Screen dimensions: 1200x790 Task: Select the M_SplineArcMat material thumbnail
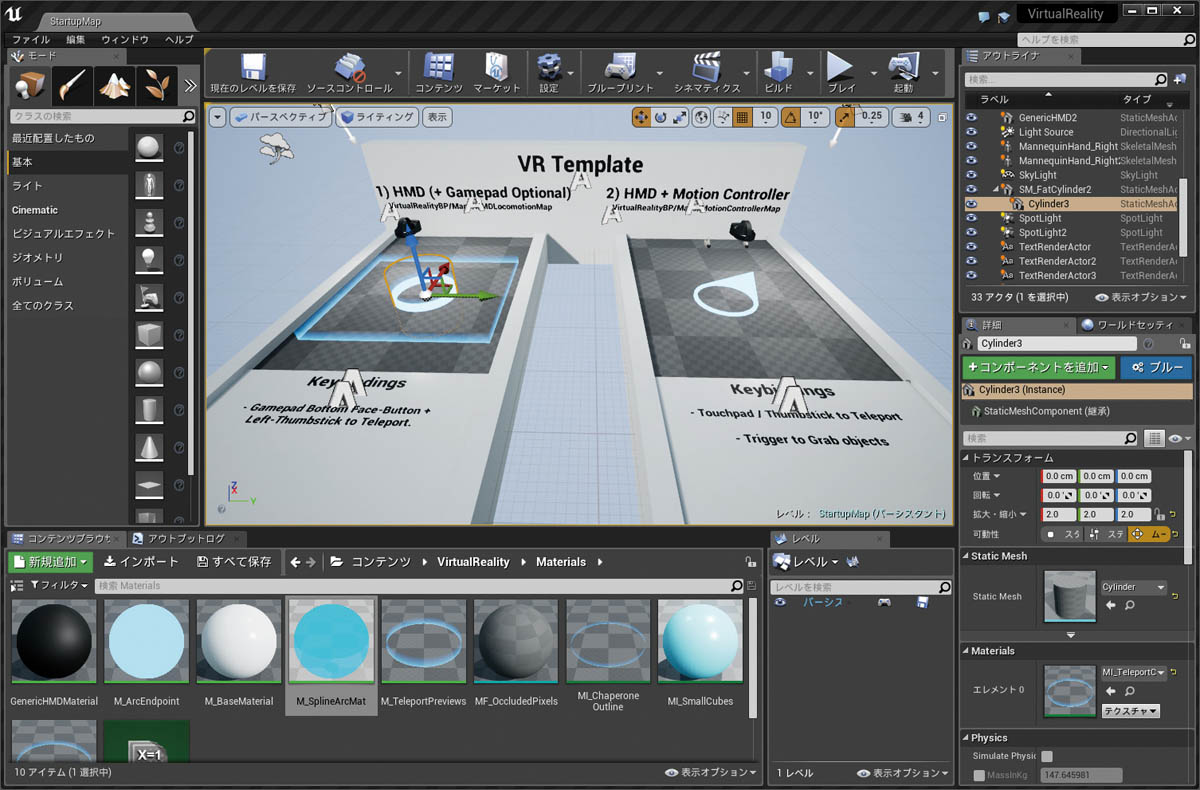tap(331, 640)
